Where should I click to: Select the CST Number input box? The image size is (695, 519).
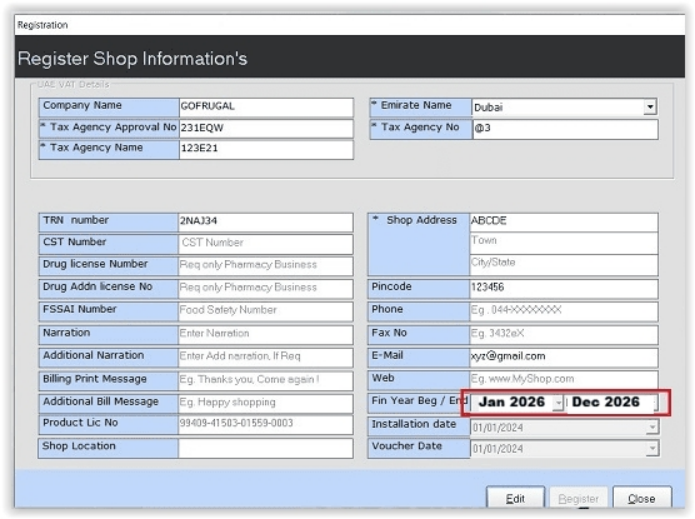(x=265, y=244)
